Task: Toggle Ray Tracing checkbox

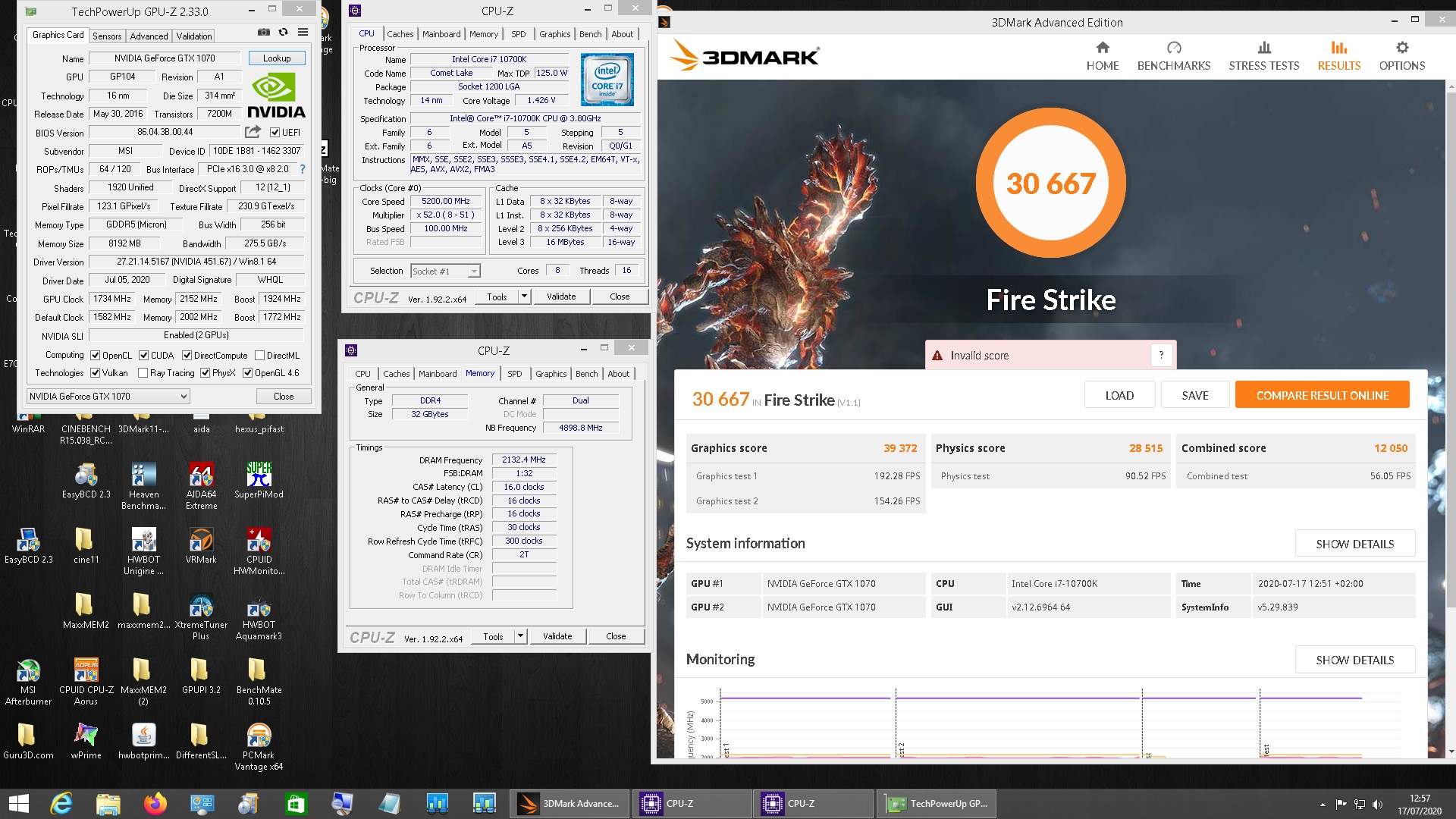Action: [x=143, y=372]
